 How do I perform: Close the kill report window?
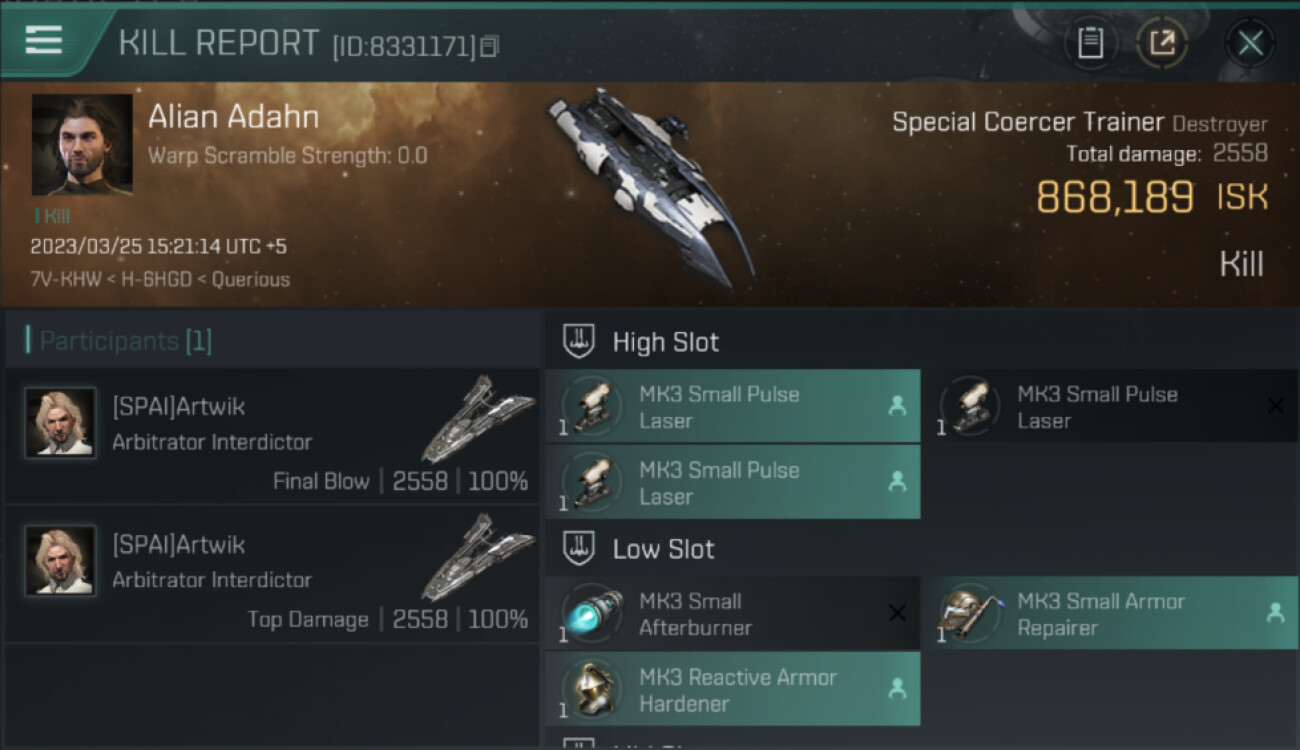[1249, 43]
